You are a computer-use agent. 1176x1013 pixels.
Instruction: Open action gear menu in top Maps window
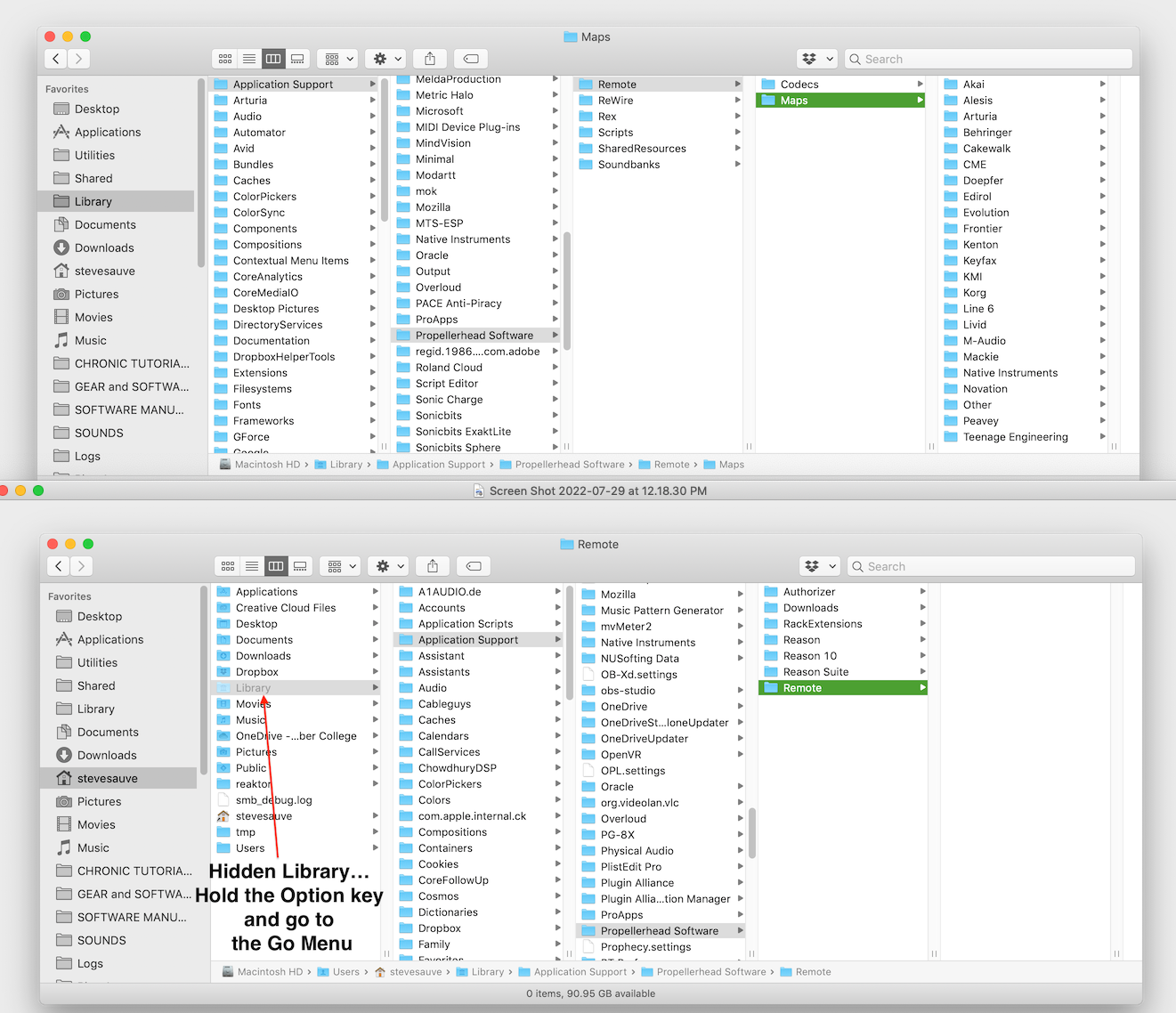tap(386, 59)
